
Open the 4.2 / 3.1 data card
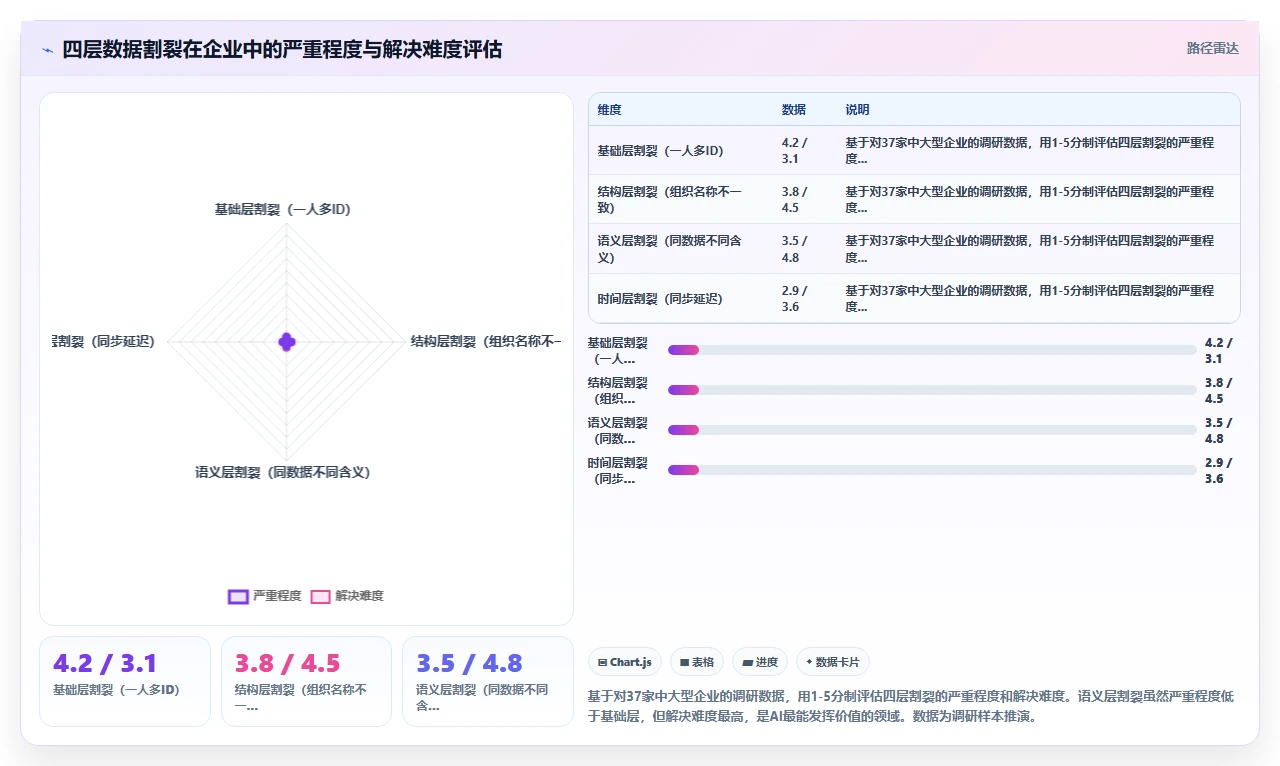click(125, 681)
